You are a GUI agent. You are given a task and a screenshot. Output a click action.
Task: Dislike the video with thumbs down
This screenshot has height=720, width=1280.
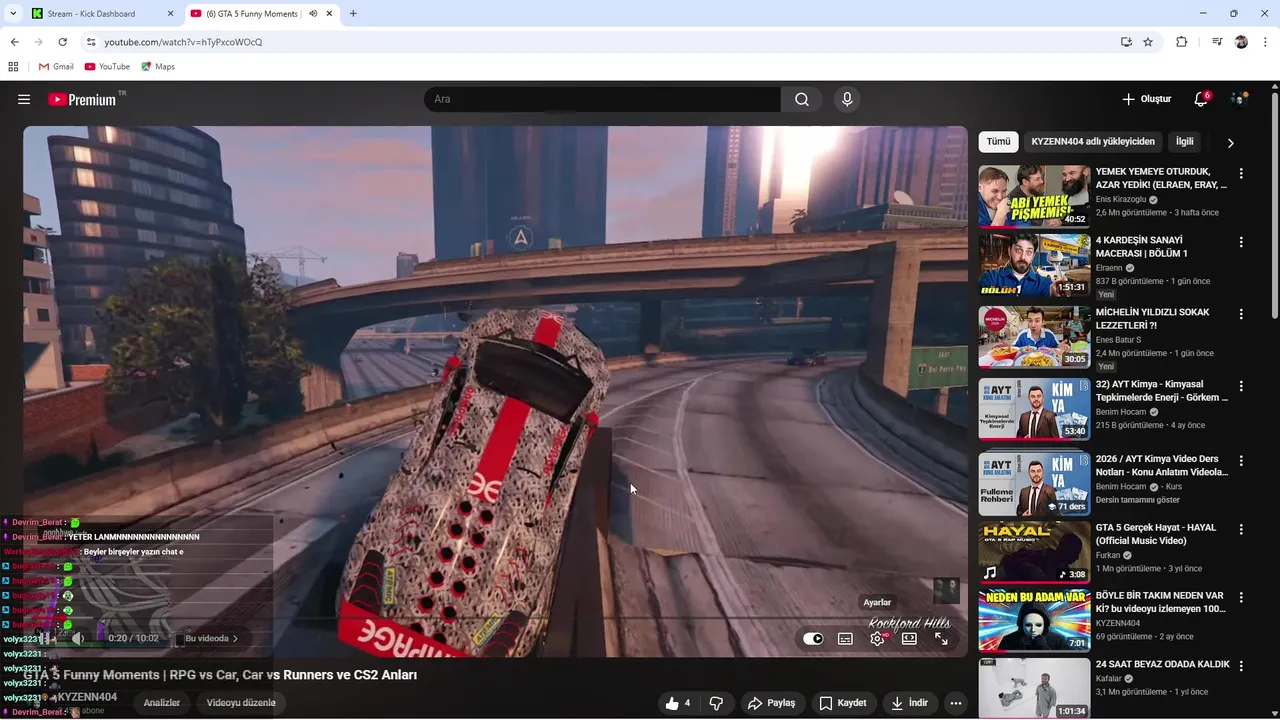tap(716, 703)
